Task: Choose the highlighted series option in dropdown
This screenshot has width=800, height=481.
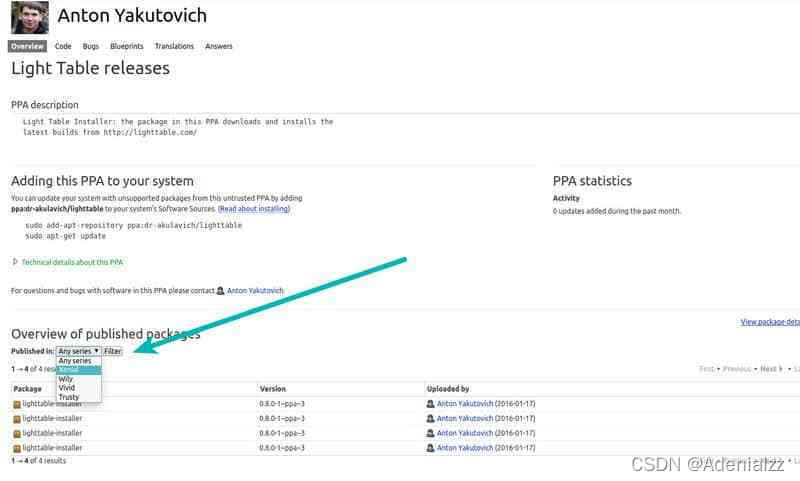Action: [x=79, y=369]
